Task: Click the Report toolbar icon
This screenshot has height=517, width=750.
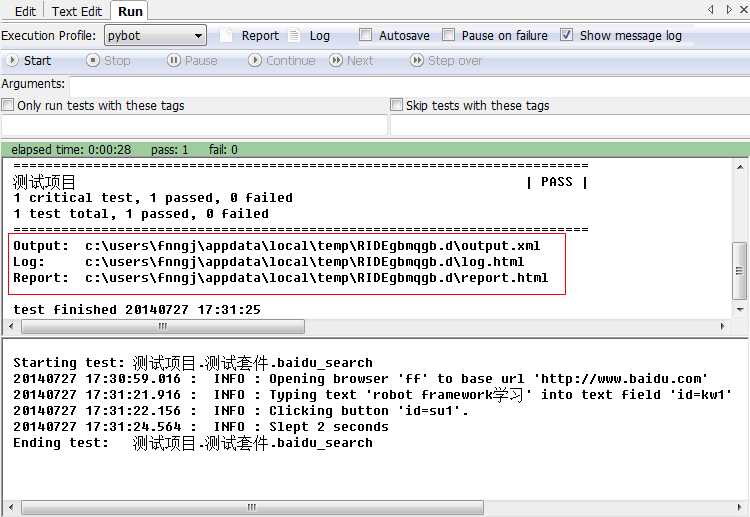Action: (226, 36)
